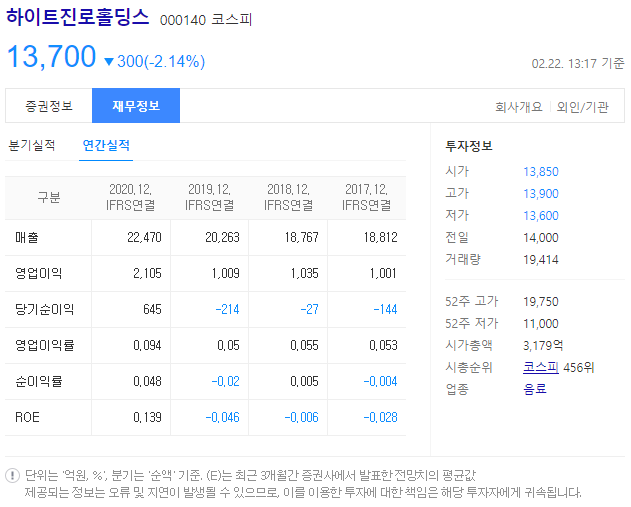Image resolution: width=631 pixels, height=507 pixels.
Task: Open the 회사개요 link
Action: [519, 107]
